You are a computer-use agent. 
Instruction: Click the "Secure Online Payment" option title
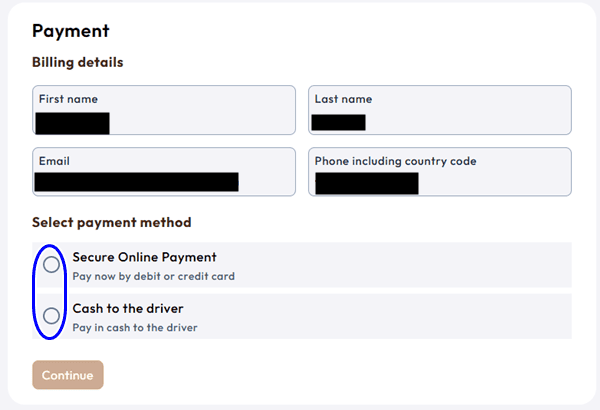point(144,257)
